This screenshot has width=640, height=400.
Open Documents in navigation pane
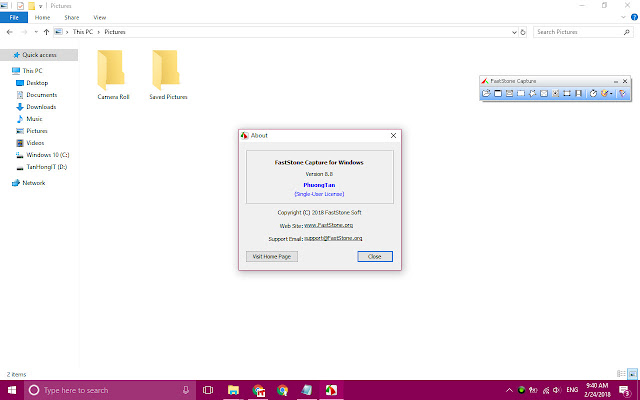click(42, 95)
